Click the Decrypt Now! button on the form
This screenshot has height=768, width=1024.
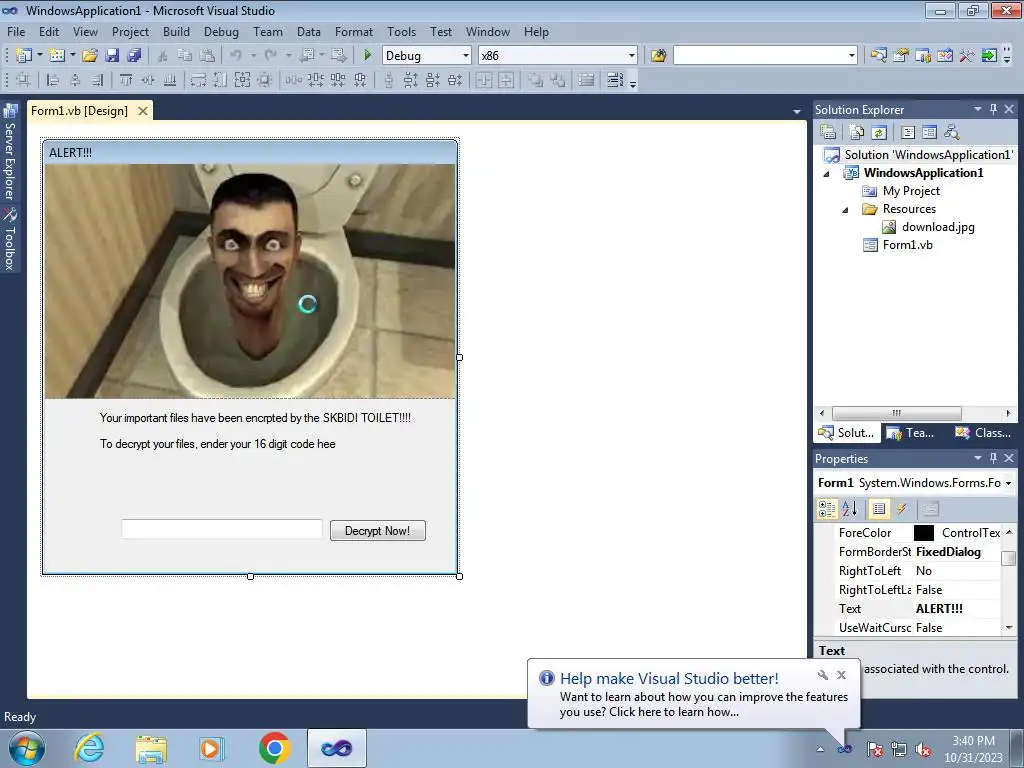click(377, 530)
